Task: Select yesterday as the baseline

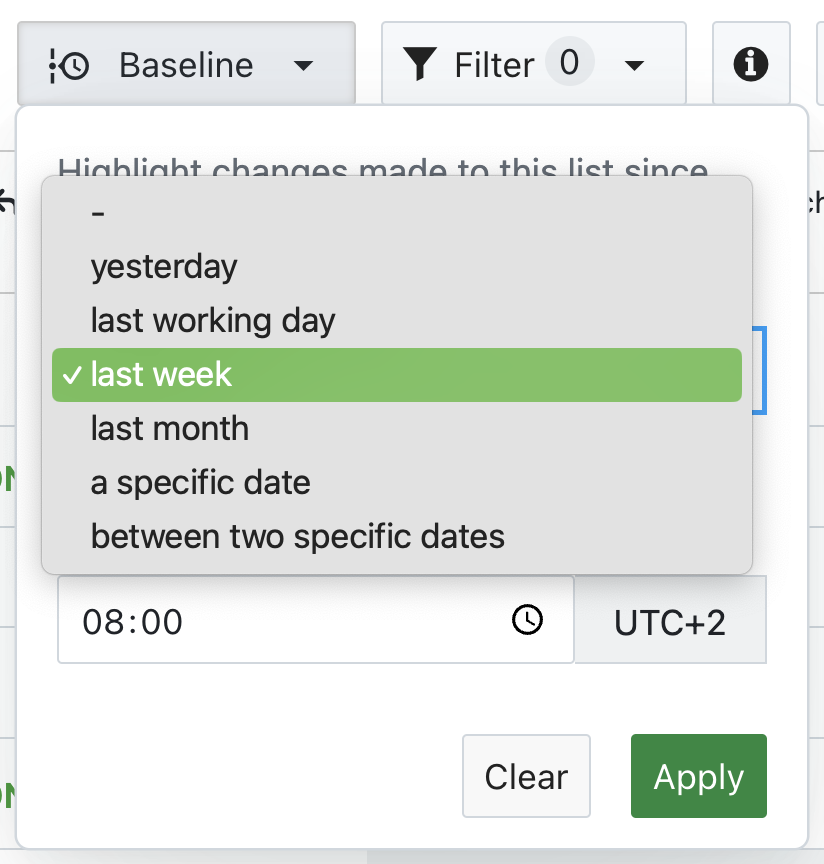Action: (163, 267)
